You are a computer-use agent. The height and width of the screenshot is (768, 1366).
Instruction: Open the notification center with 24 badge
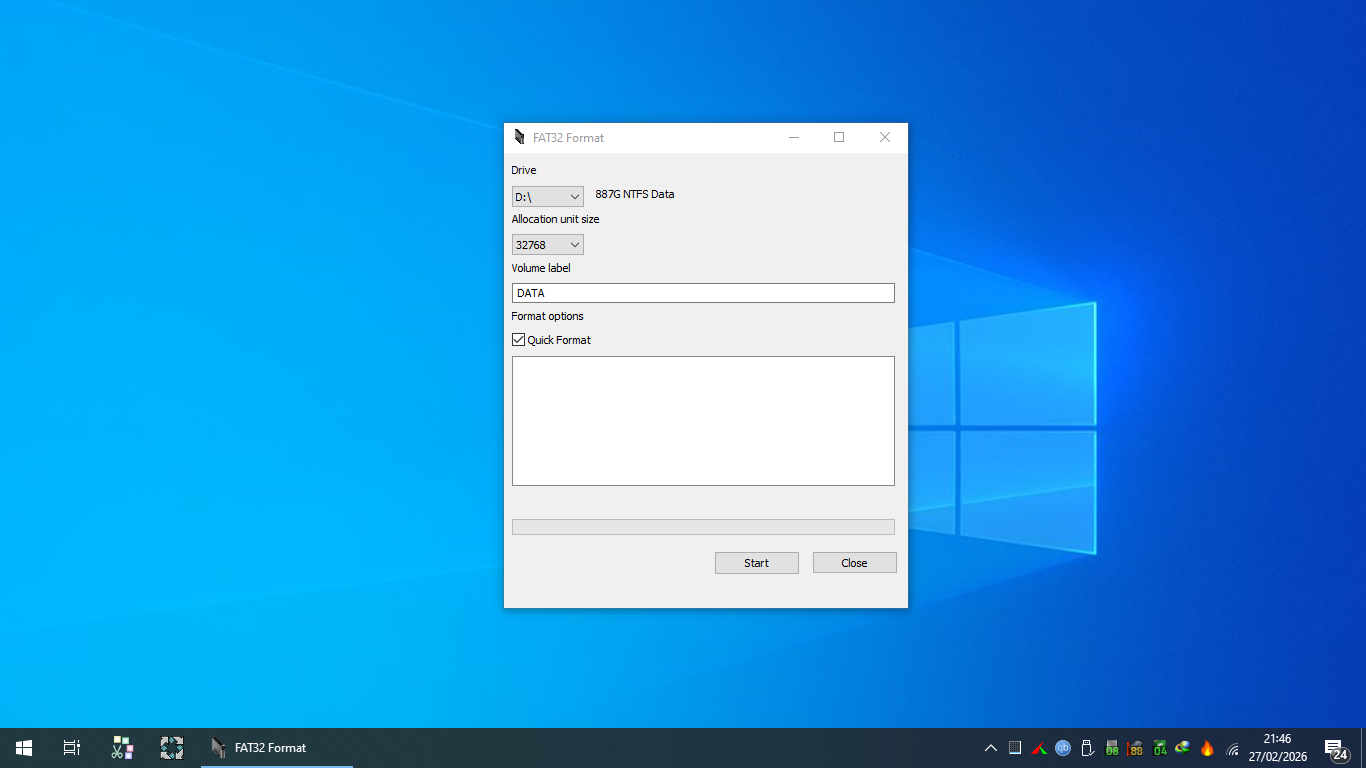coord(1334,748)
